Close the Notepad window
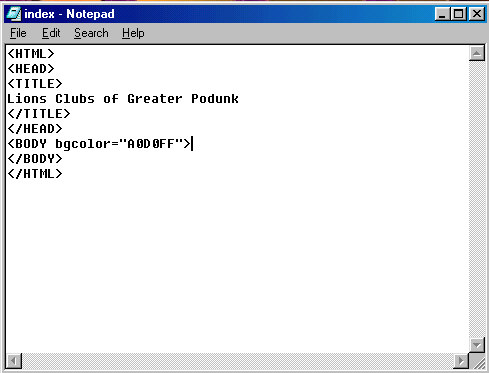489x373 pixels. (x=477, y=14)
